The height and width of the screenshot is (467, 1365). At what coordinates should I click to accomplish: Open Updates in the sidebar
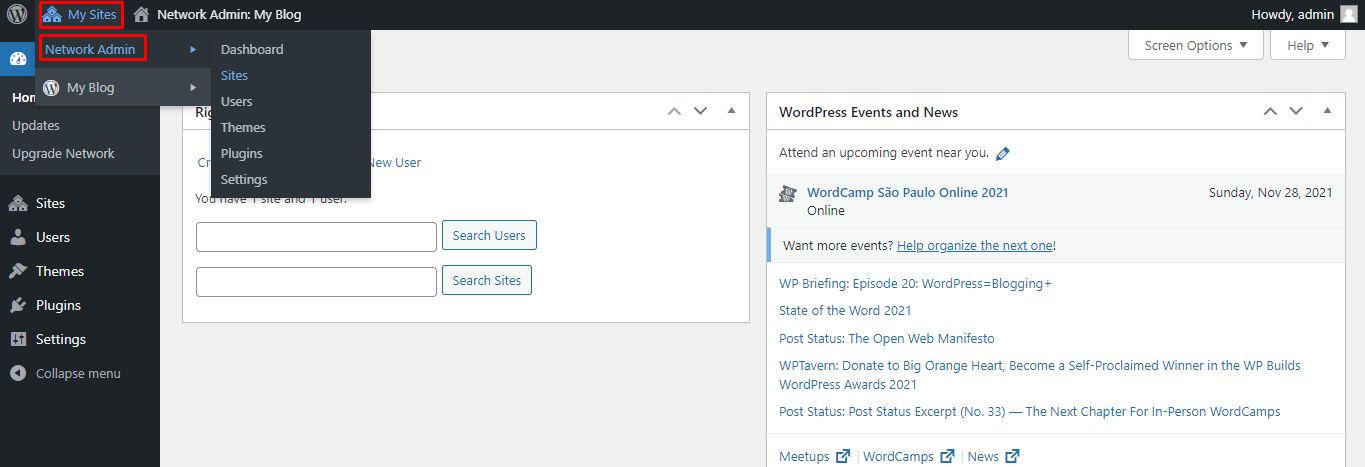[36, 125]
